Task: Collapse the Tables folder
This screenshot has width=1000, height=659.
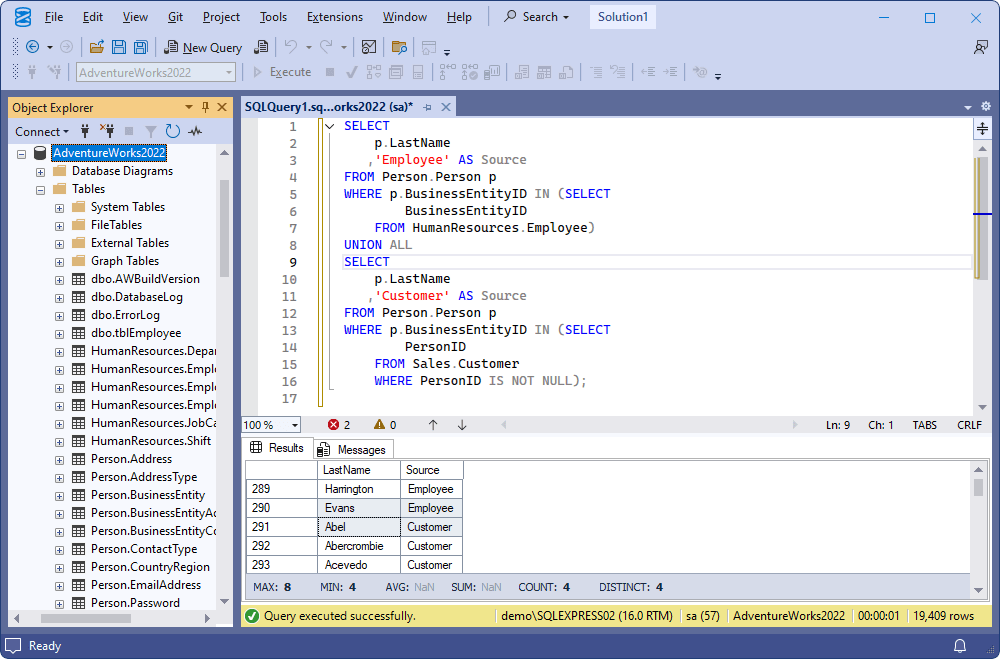Action: pyautogui.click(x=40, y=190)
